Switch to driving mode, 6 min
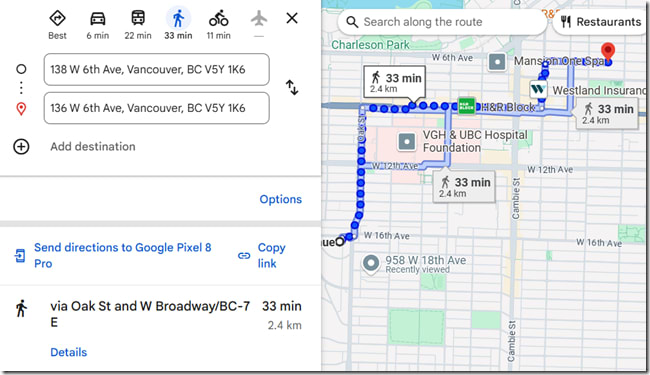The height and width of the screenshot is (375, 650). (97, 19)
